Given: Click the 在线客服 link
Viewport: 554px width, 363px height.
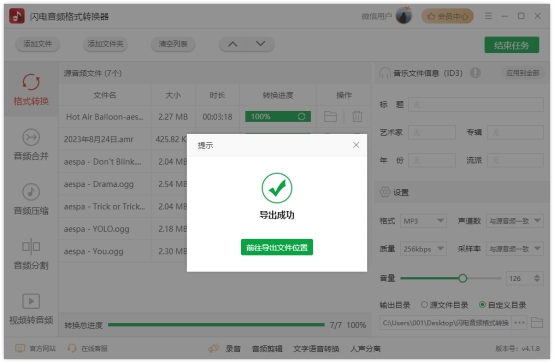Looking at the screenshot, I should (88, 349).
